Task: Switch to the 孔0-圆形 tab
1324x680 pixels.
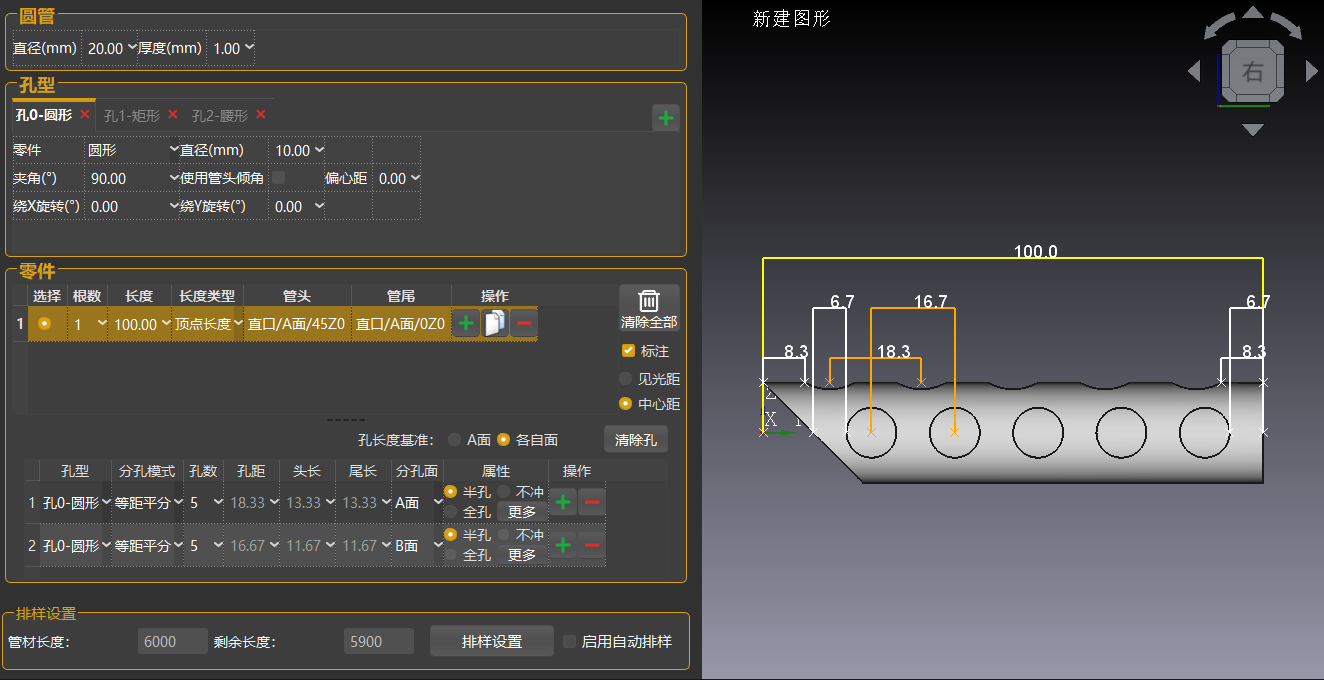Action: coord(43,116)
